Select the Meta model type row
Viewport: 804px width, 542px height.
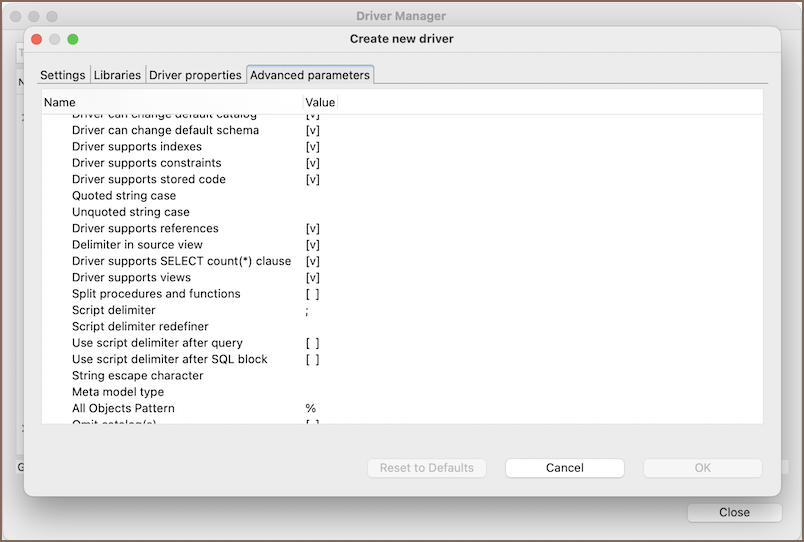click(117, 392)
